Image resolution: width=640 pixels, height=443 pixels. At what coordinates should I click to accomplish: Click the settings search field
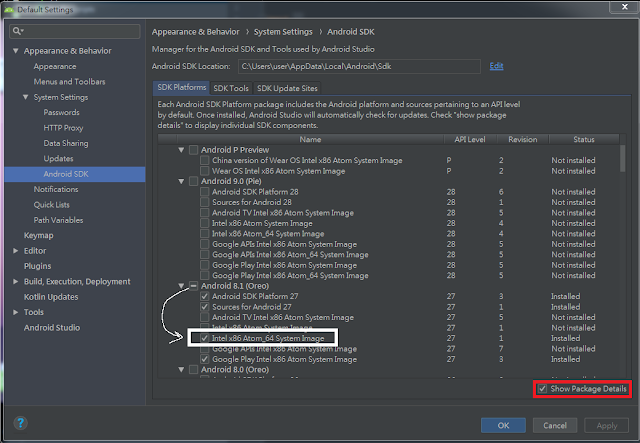75,31
